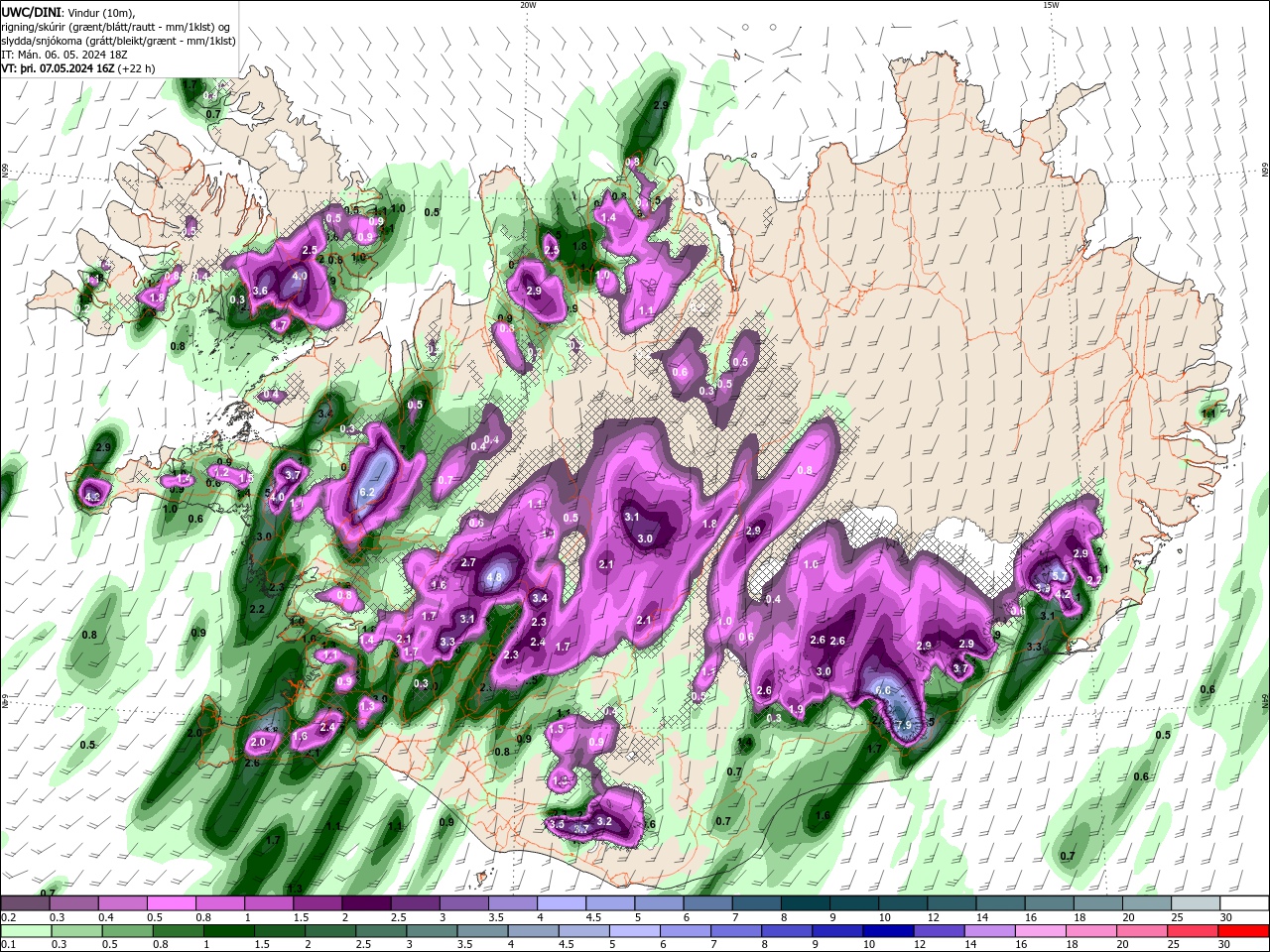Pick the white 30 swatch in top scale
The height and width of the screenshot is (952, 1270).
pos(1244,902)
